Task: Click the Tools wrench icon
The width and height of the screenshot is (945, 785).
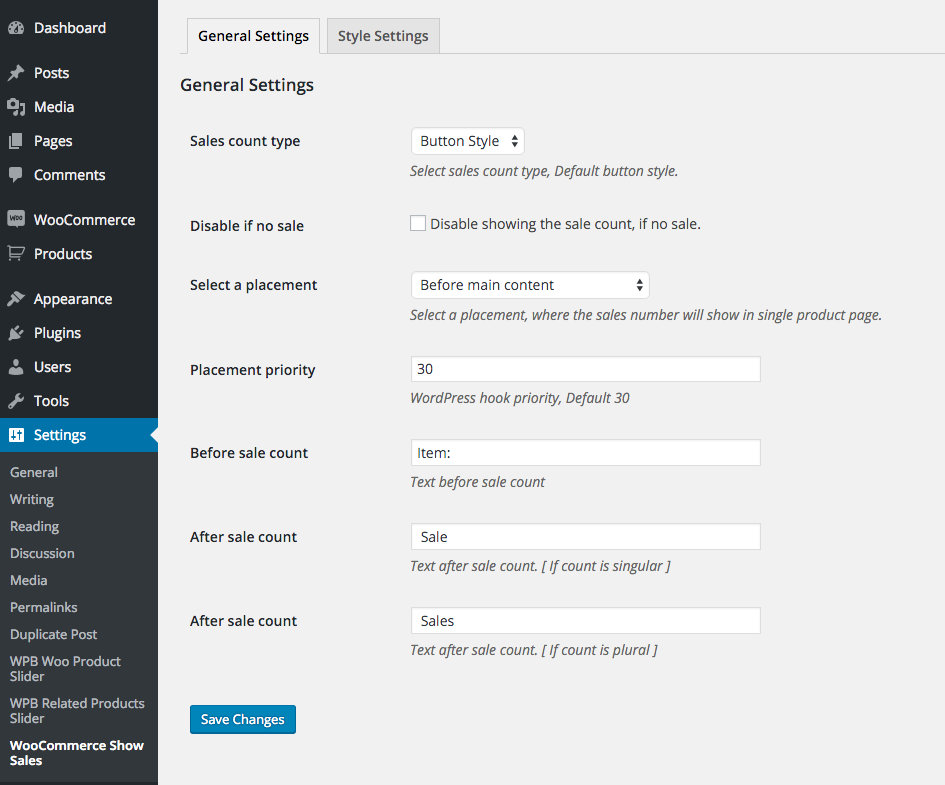Action: [x=16, y=401]
